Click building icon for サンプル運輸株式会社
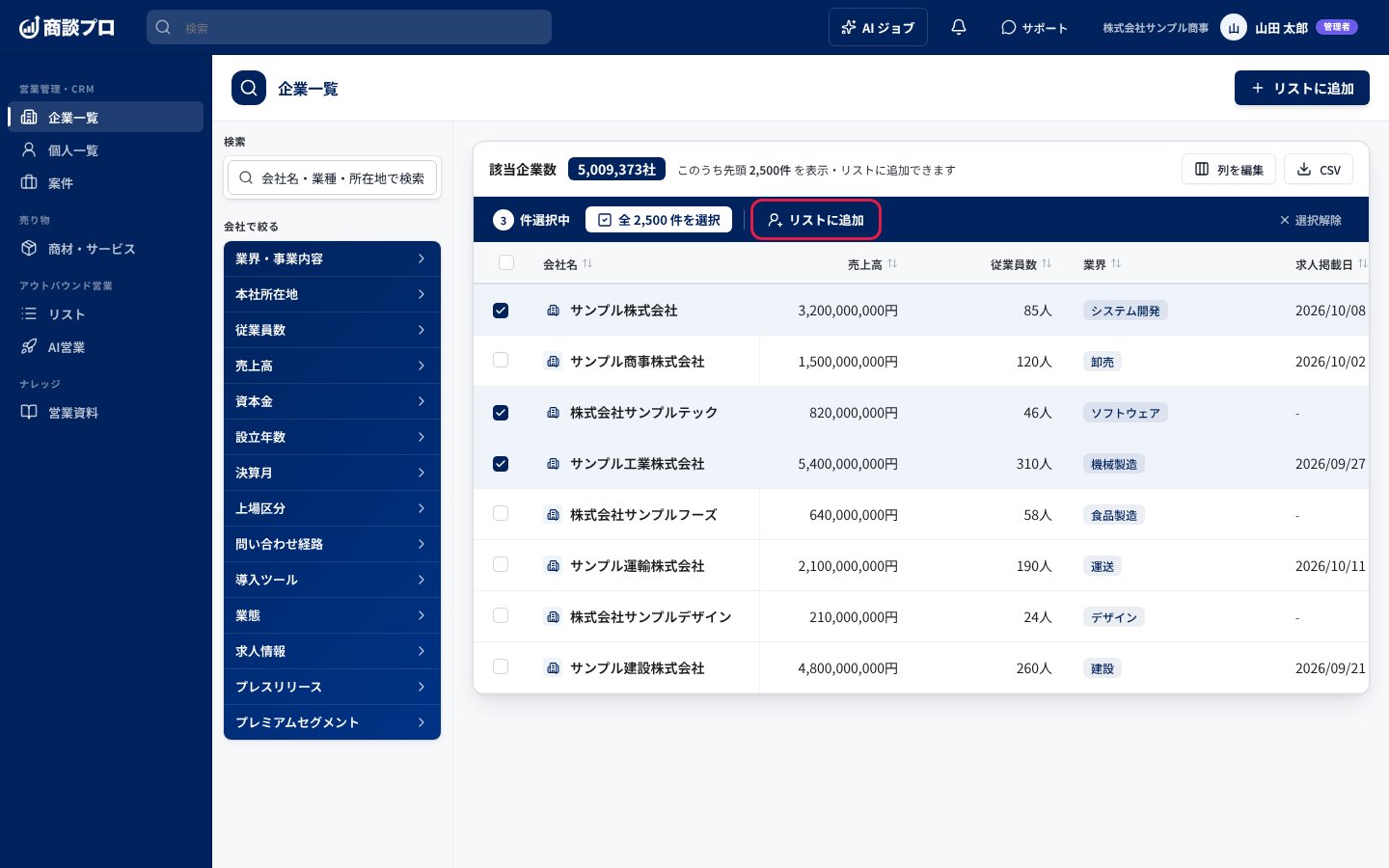 (553, 566)
